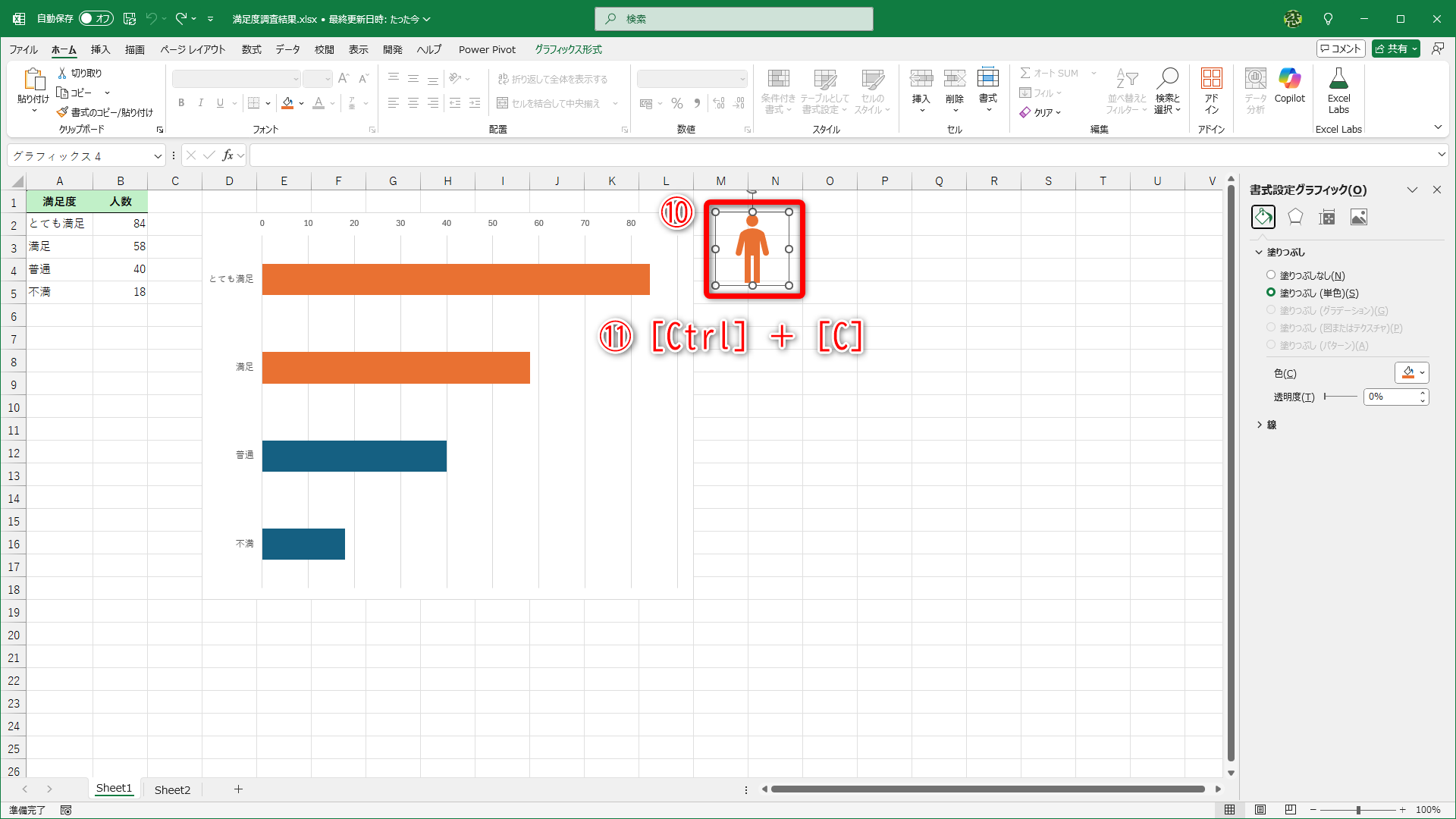Open the fill color dropdown in pane
This screenshot has width=1456, height=819.
pyautogui.click(x=1422, y=372)
